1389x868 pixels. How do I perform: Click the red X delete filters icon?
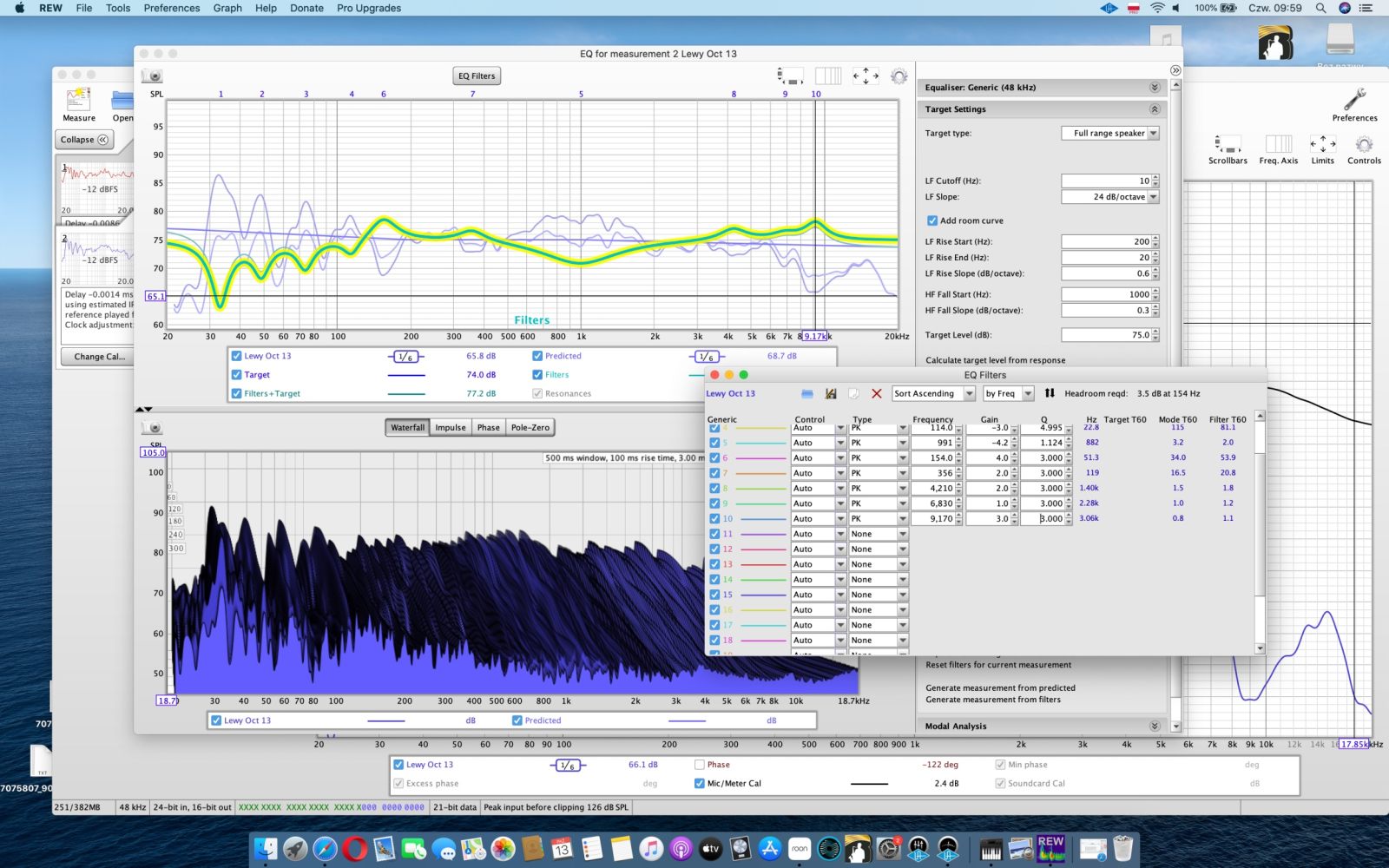[877, 393]
